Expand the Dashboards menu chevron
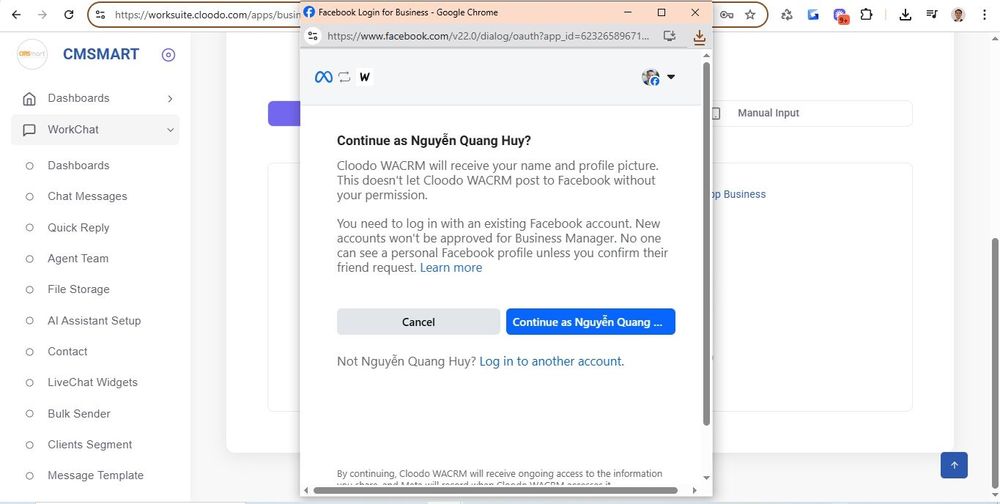This screenshot has width=1000, height=504. click(170, 98)
